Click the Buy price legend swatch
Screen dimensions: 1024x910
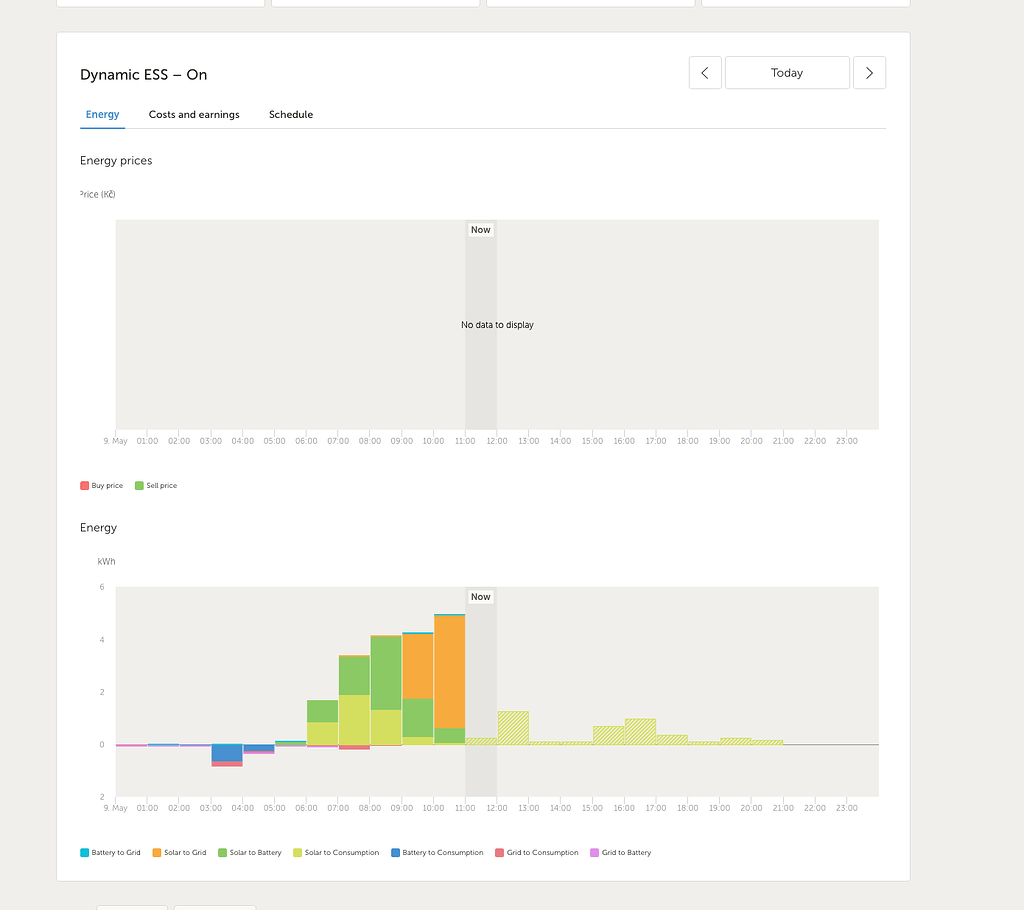pyautogui.click(x=85, y=485)
